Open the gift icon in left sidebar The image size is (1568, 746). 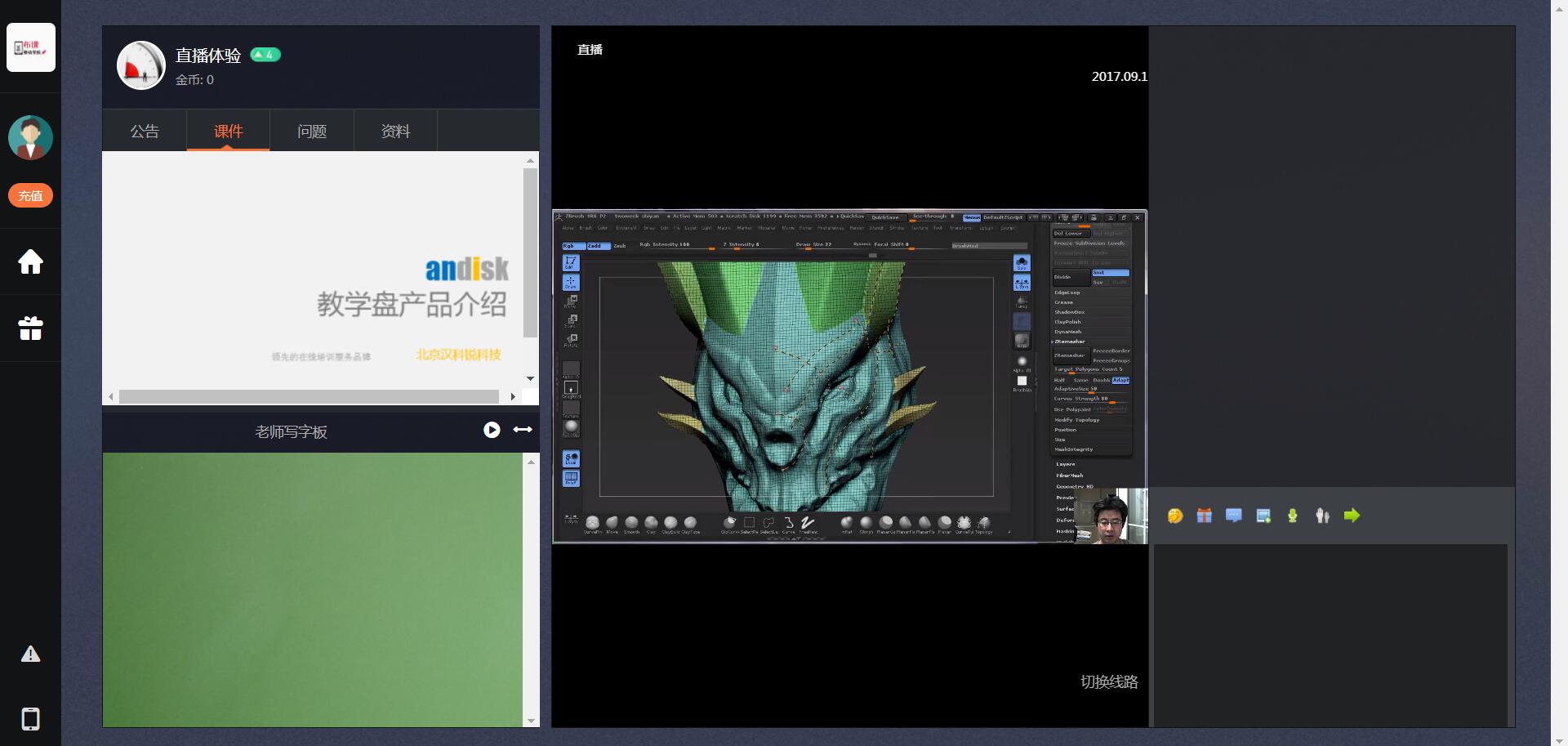pos(30,328)
